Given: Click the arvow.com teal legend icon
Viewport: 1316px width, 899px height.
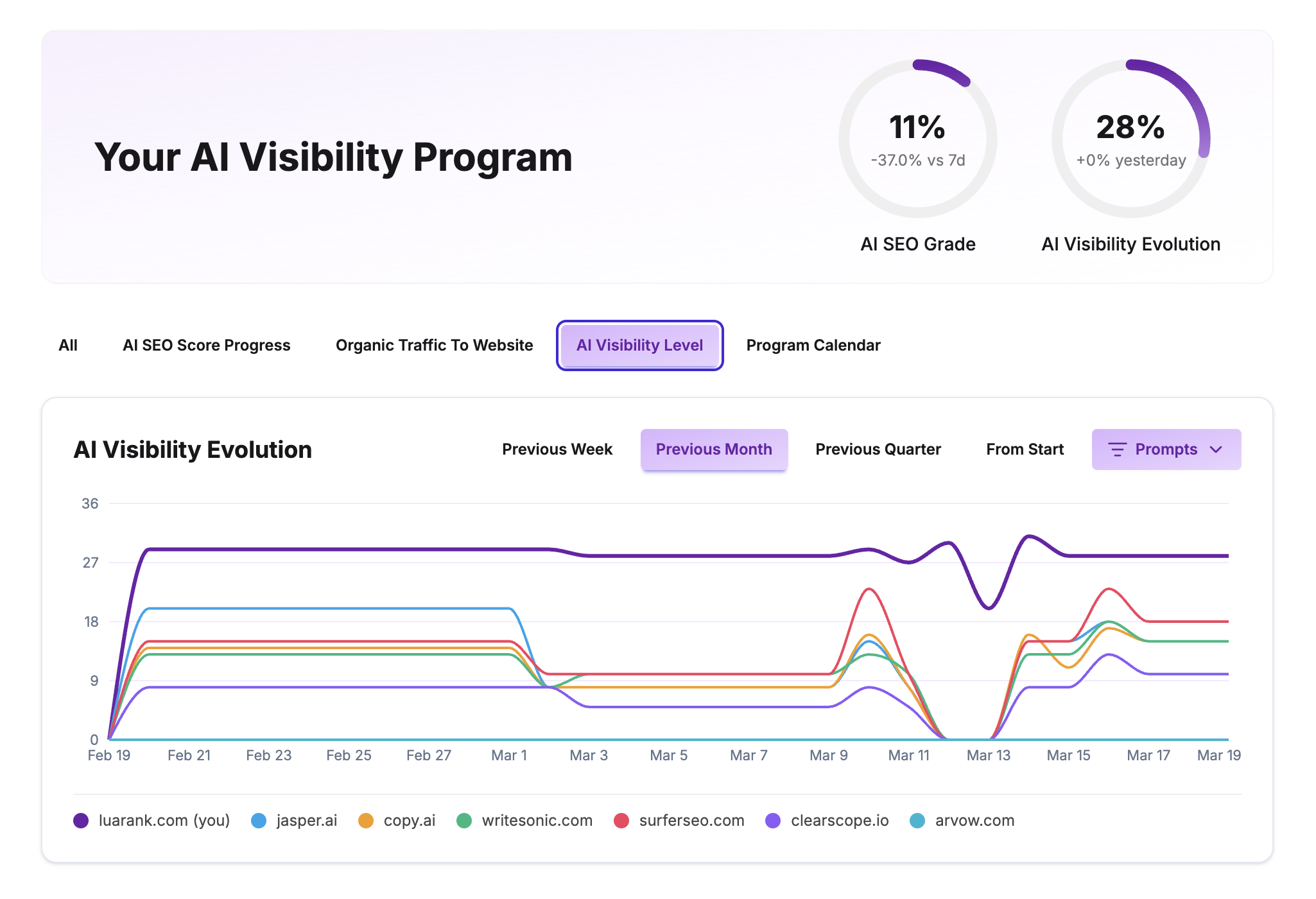Looking at the screenshot, I should pos(917,820).
